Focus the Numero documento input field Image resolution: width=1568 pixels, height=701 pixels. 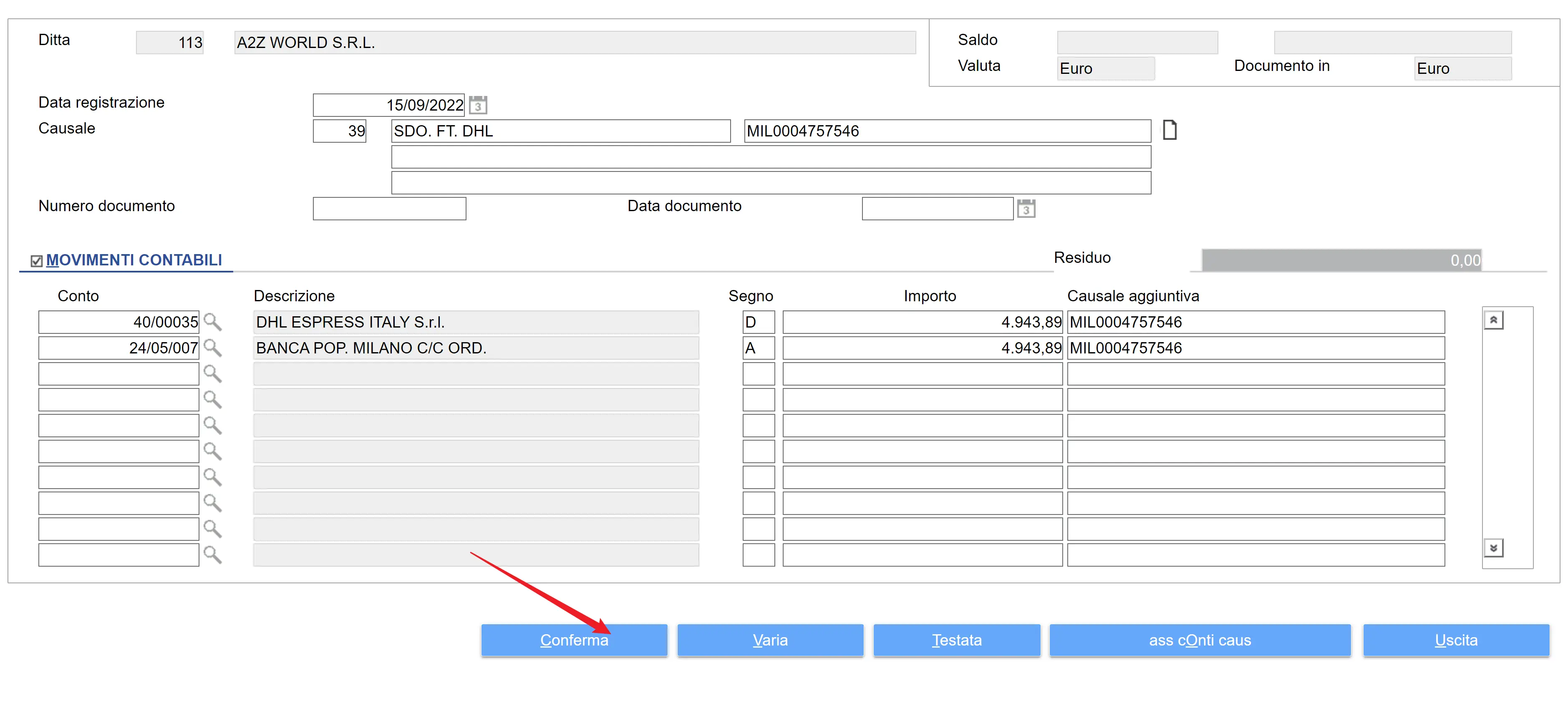coord(390,209)
